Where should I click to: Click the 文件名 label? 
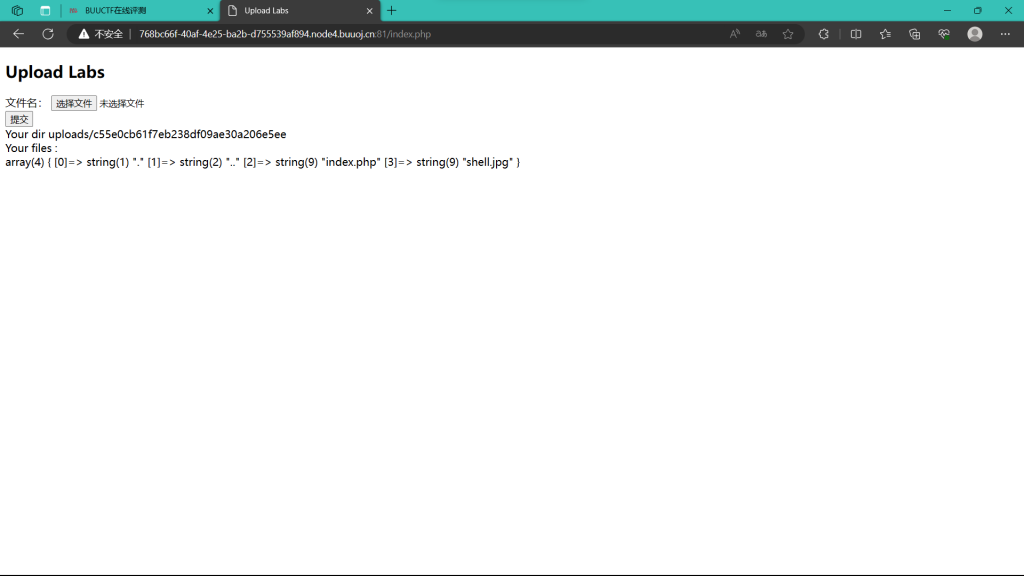(x=24, y=103)
